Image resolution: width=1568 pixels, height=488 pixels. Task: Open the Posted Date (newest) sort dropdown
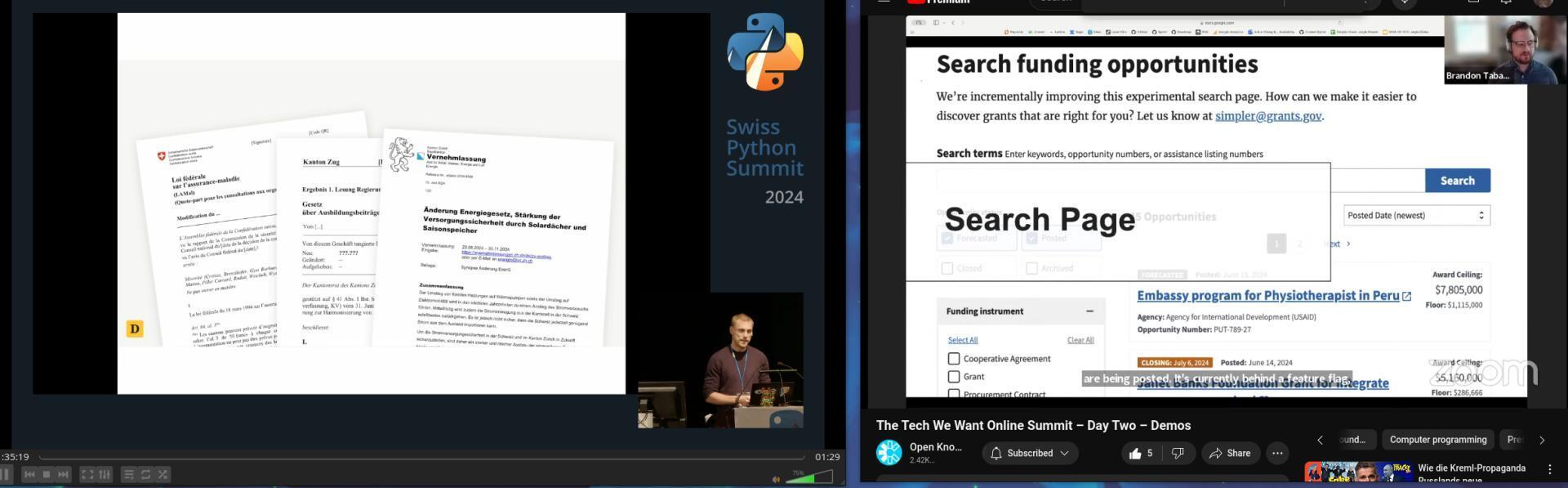click(1416, 215)
